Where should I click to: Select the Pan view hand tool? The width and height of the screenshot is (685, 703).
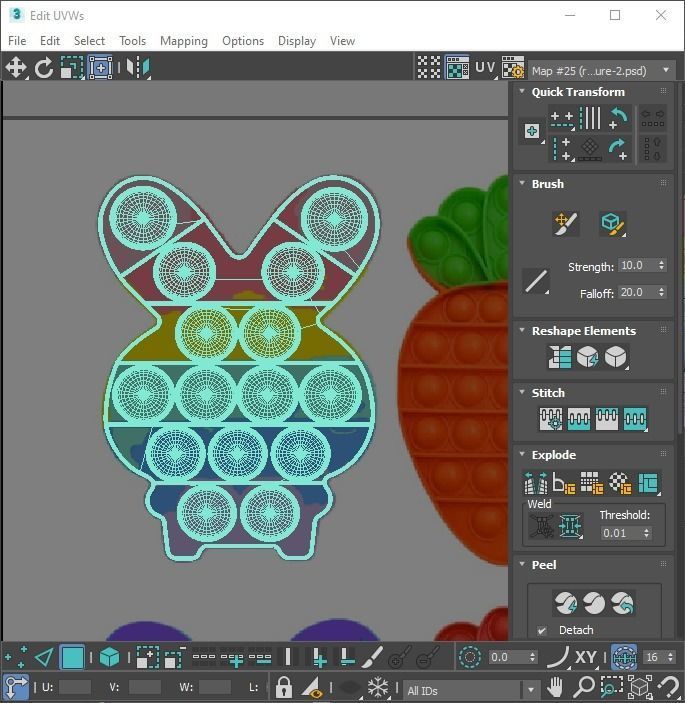coord(555,686)
